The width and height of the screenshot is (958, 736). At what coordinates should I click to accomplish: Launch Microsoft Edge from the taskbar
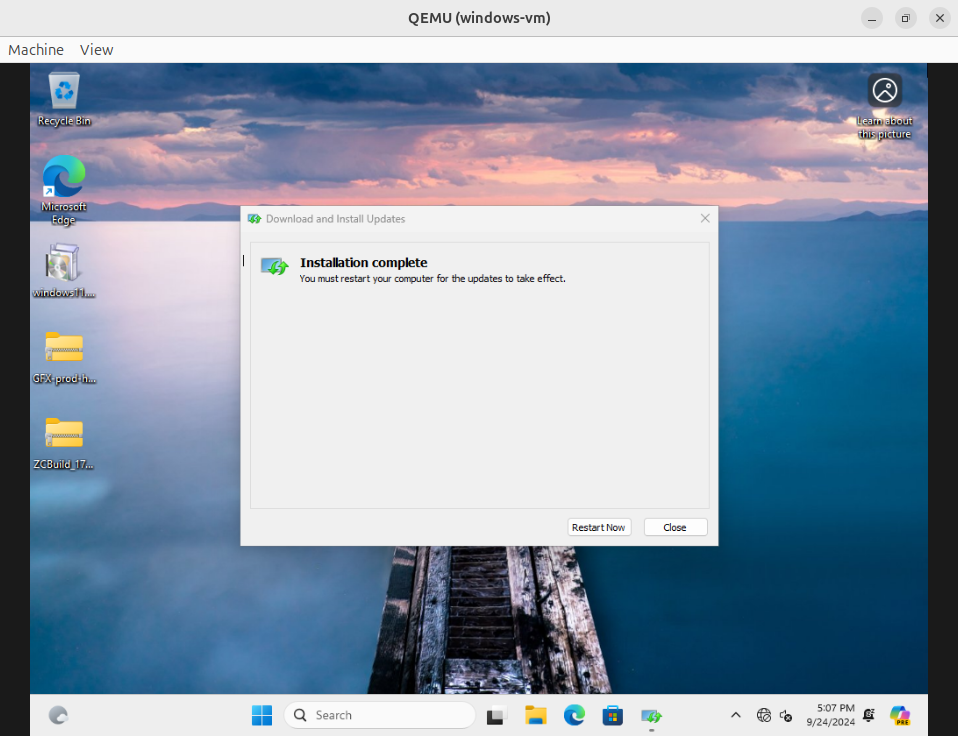pyautogui.click(x=574, y=715)
